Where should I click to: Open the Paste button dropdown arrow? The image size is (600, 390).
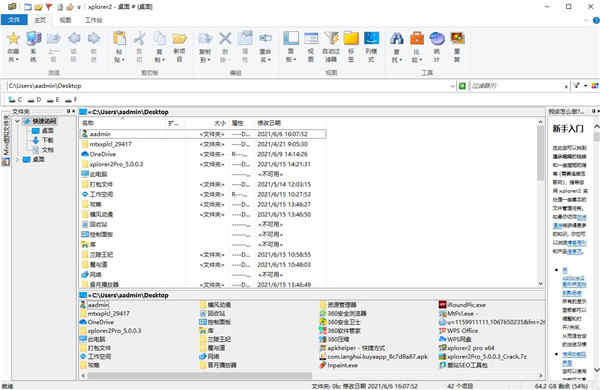click(123, 60)
